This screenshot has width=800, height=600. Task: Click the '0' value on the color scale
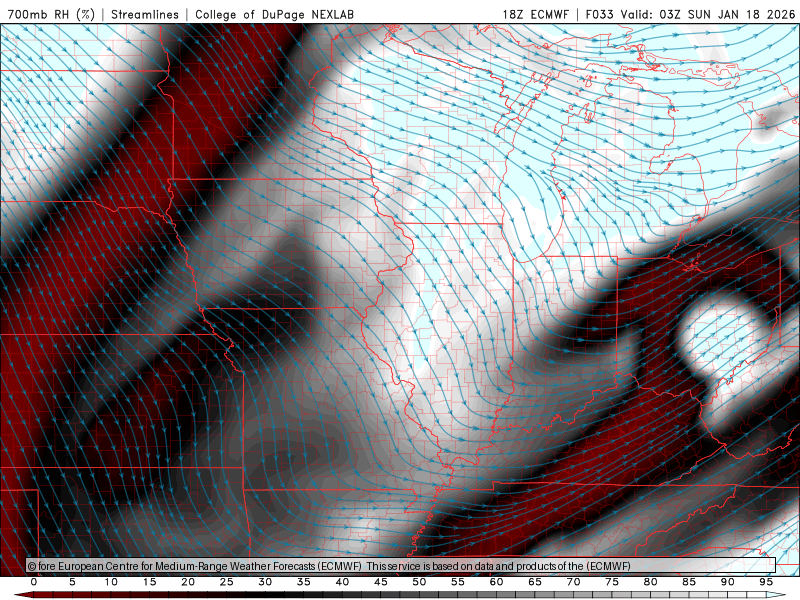[x=34, y=582]
